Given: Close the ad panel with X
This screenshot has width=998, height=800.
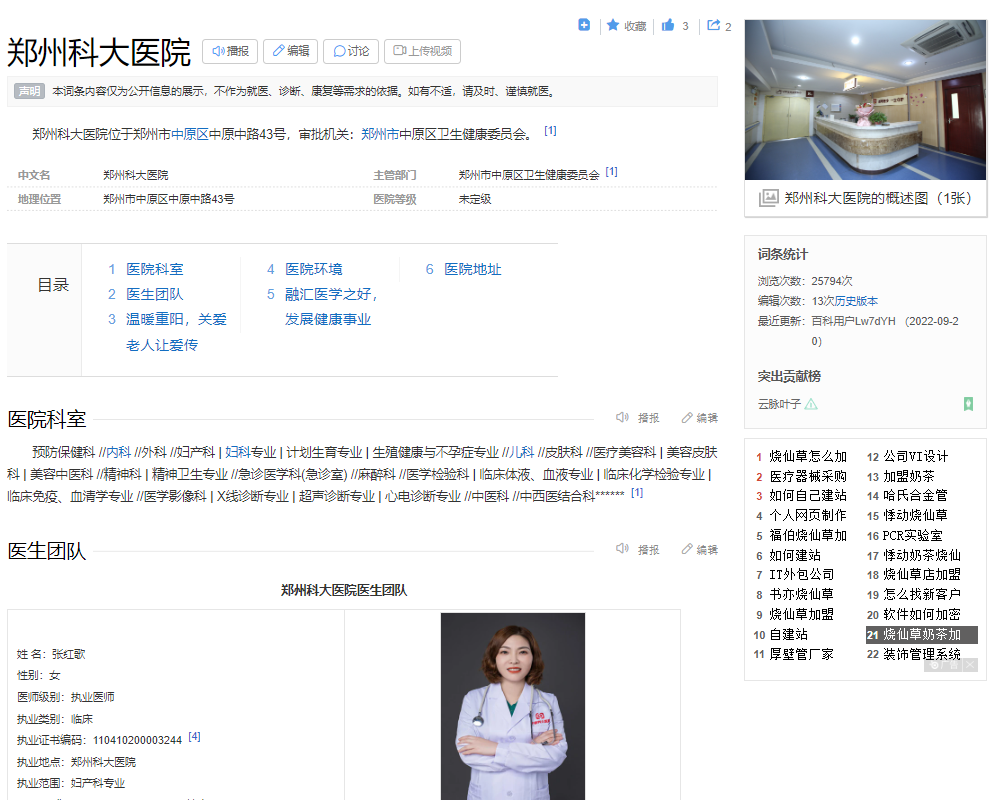Looking at the screenshot, I should pos(970,664).
